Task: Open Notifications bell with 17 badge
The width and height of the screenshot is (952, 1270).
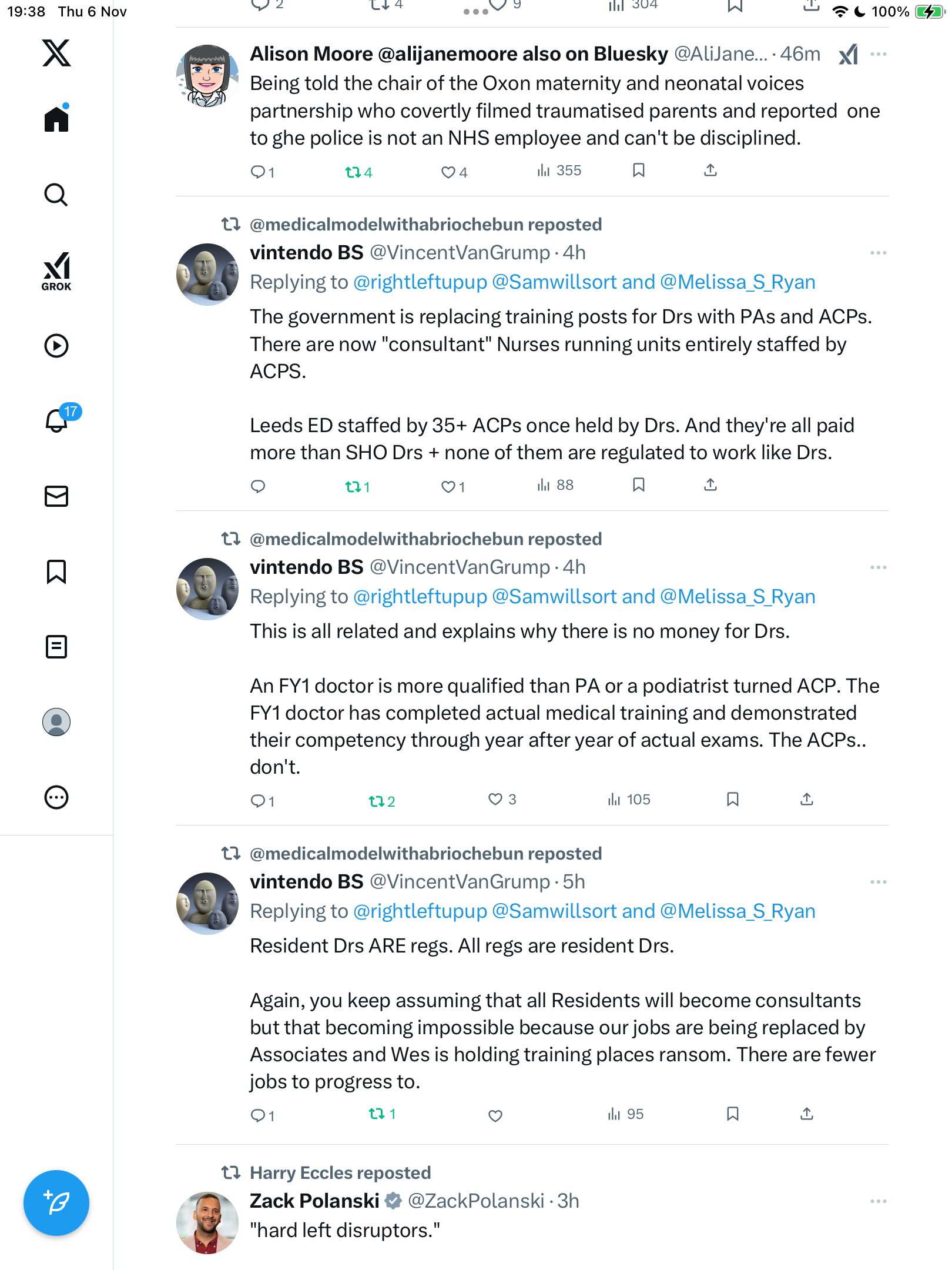Action: coord(58,420)
